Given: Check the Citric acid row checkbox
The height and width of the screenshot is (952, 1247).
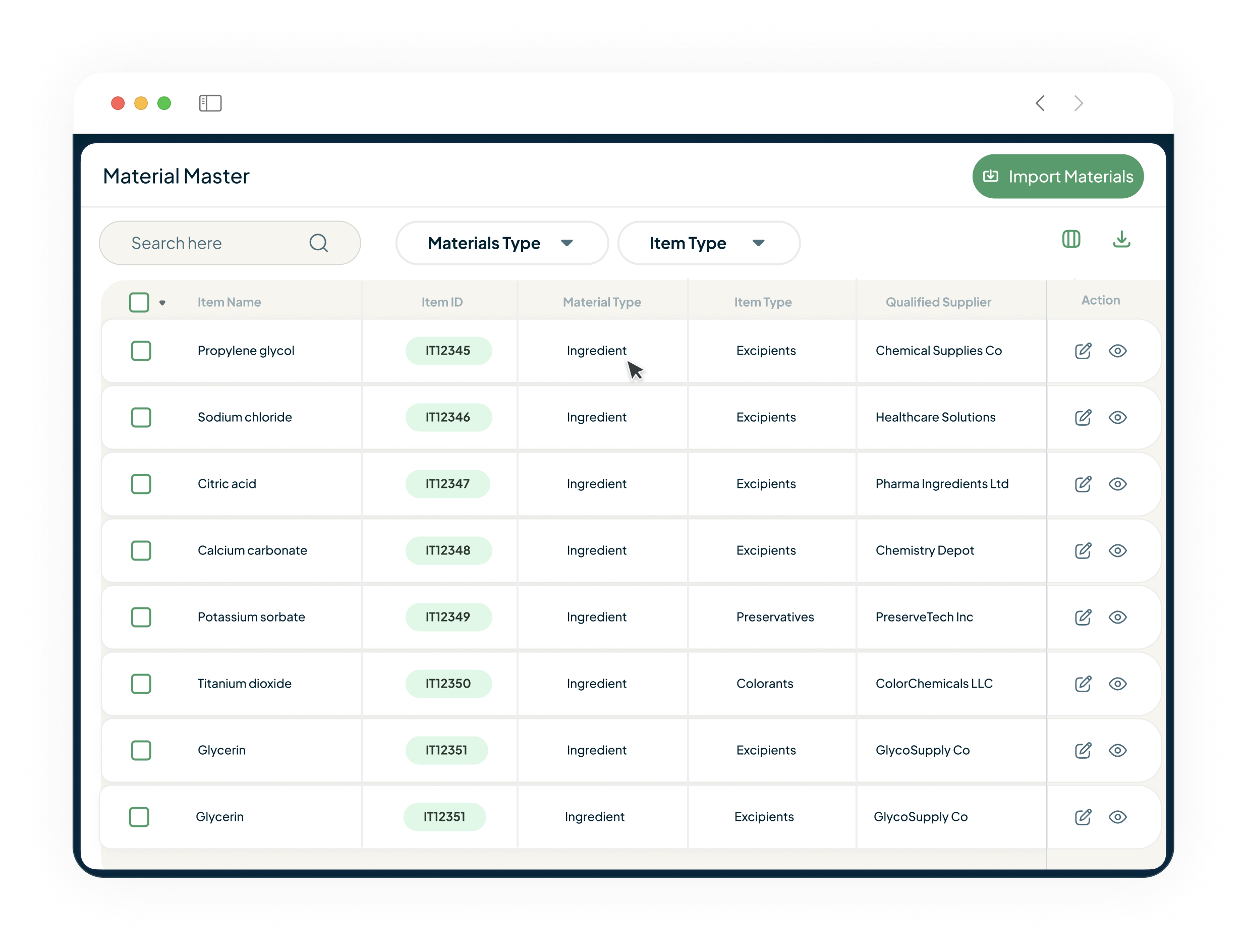Looking at the screenshot, I should tap(141, 484).
